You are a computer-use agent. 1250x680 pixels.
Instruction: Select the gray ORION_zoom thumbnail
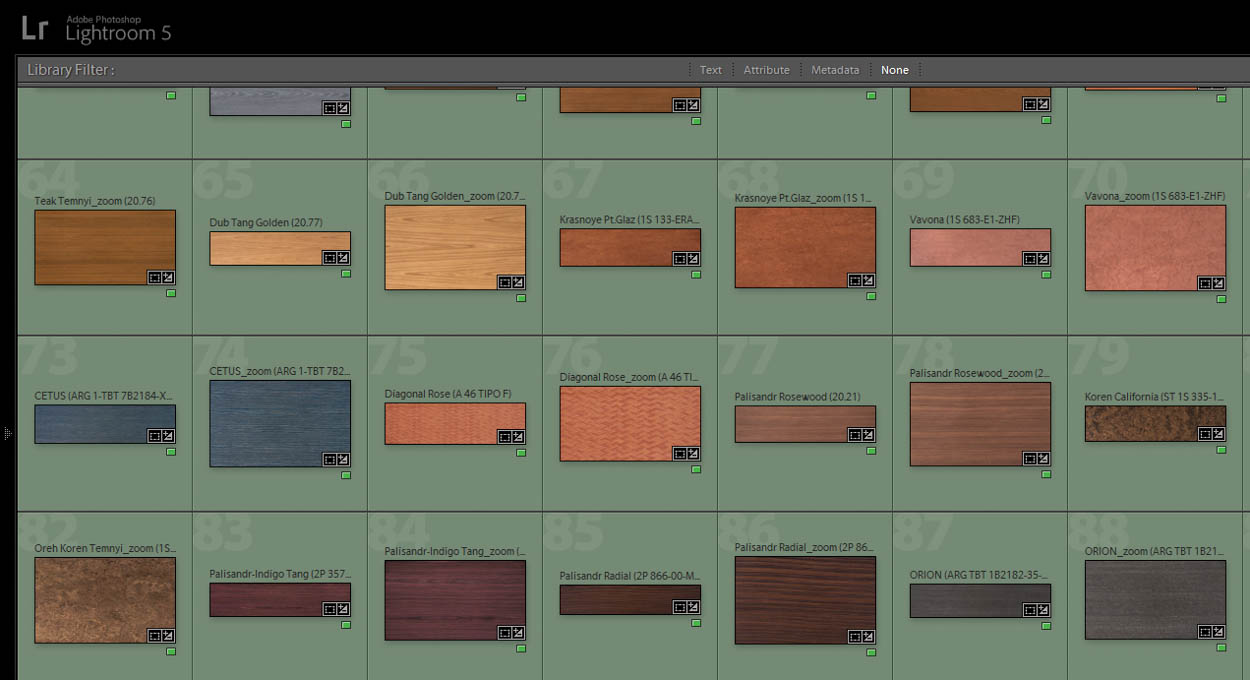pos(1155,600)
